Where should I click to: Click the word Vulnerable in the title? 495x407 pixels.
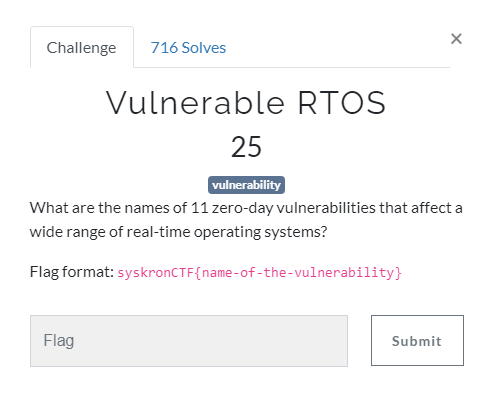[x=195, y=103]
